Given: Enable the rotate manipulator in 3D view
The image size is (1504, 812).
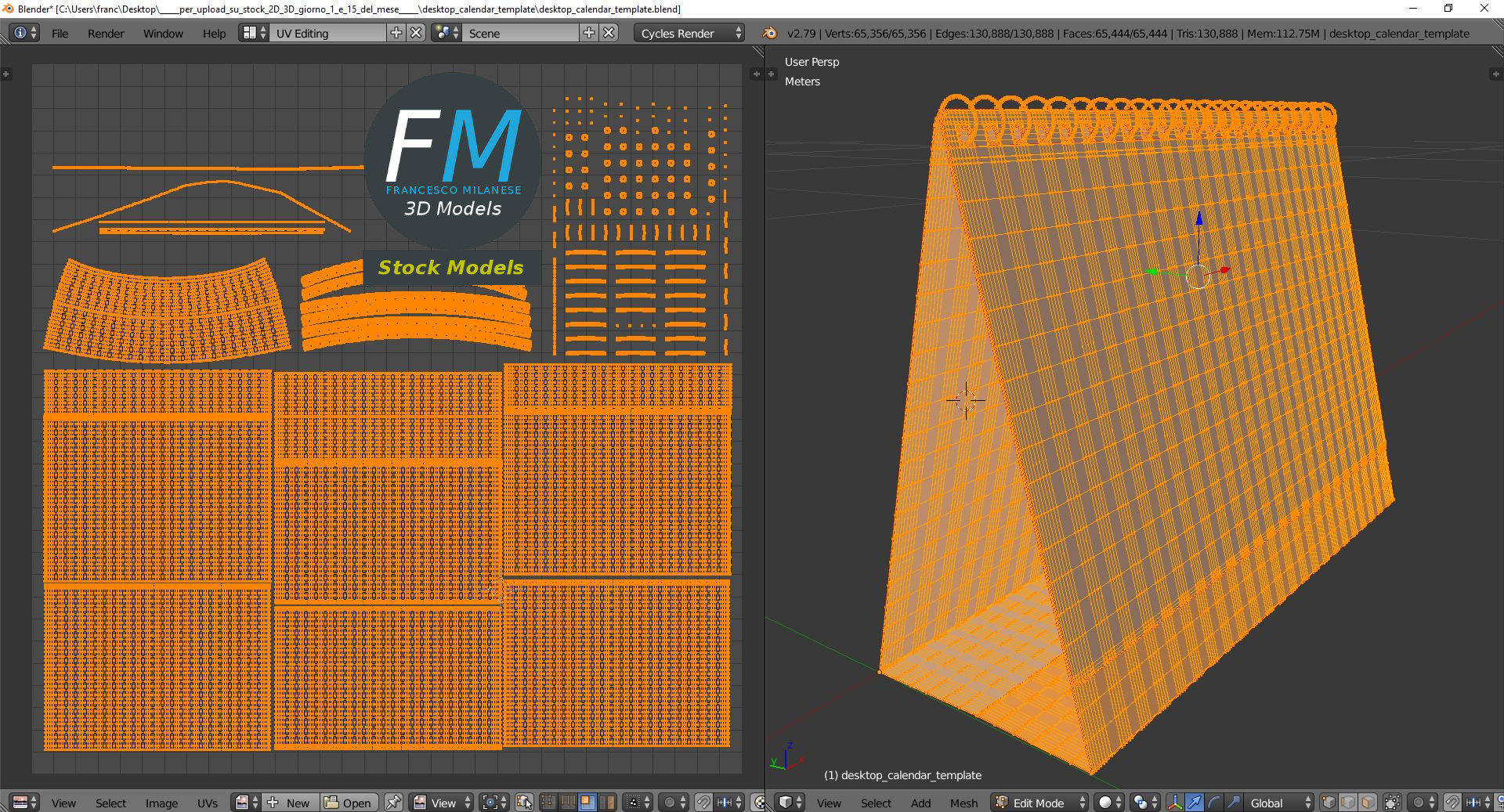Looking at the screenshot, I should click(x=1213, y=803).
